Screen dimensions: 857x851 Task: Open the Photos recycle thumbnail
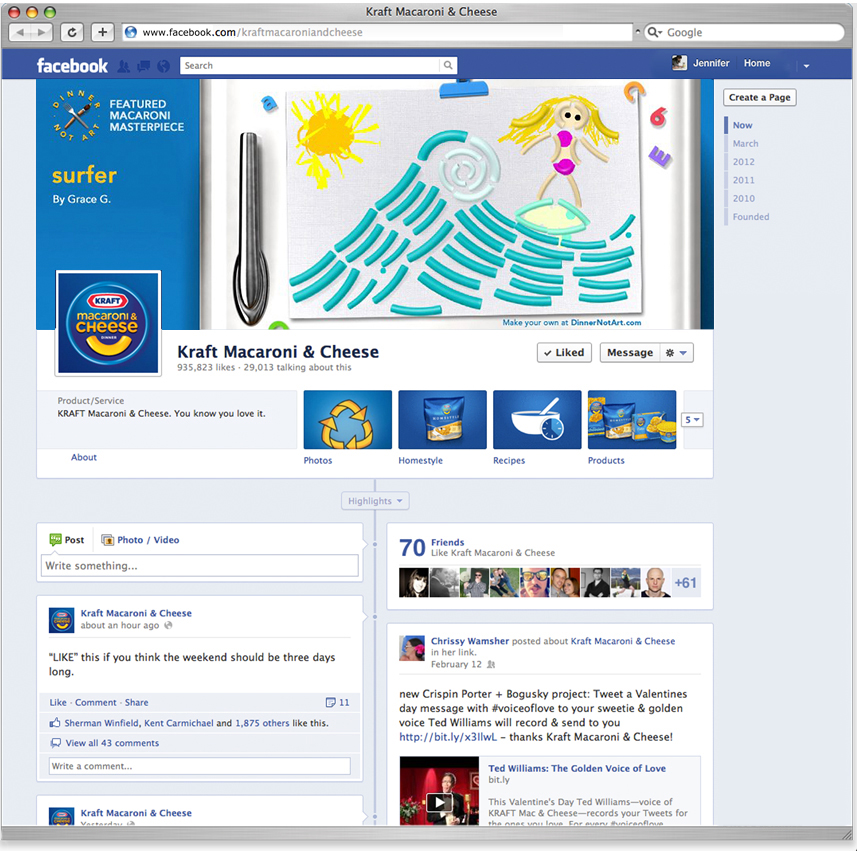348,420
